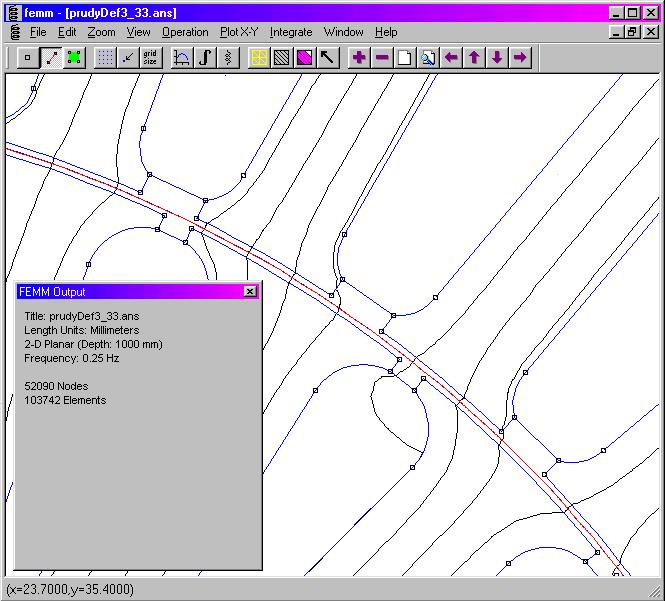Click the '52090 Nodes' text
This screenshot has height=601, width=665.
coord(56,386)
